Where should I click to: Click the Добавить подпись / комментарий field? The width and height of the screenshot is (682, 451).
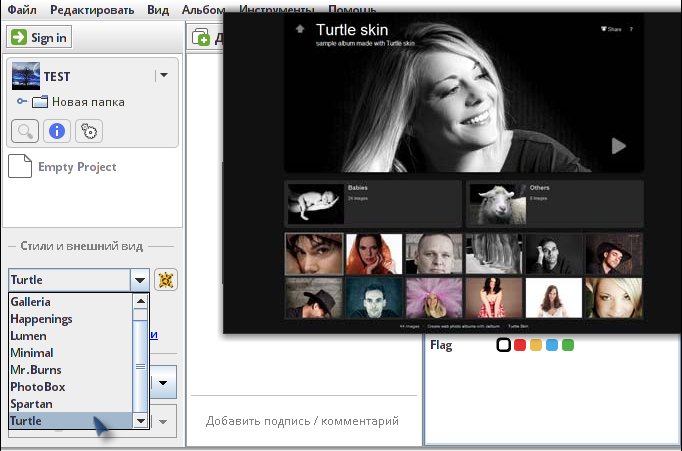pyautogui.click(x=302, y=421)
